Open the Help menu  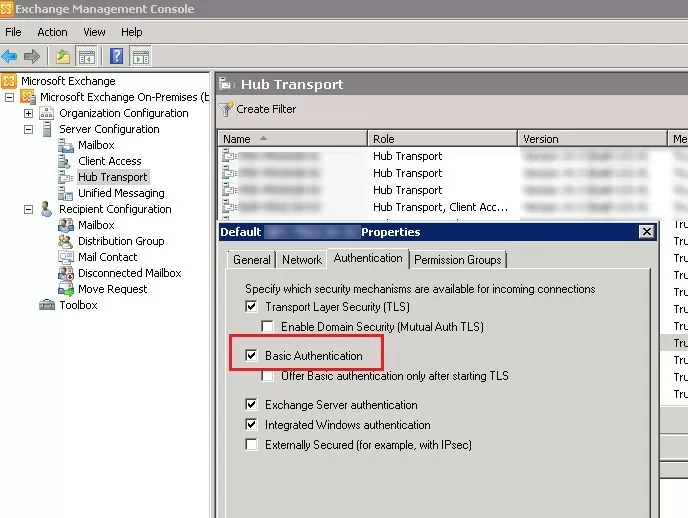[132, 32]
